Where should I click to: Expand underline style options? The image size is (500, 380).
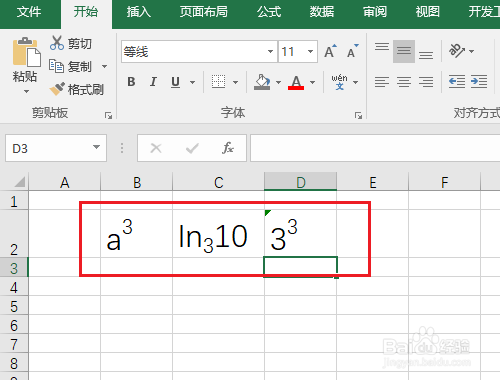192,82
